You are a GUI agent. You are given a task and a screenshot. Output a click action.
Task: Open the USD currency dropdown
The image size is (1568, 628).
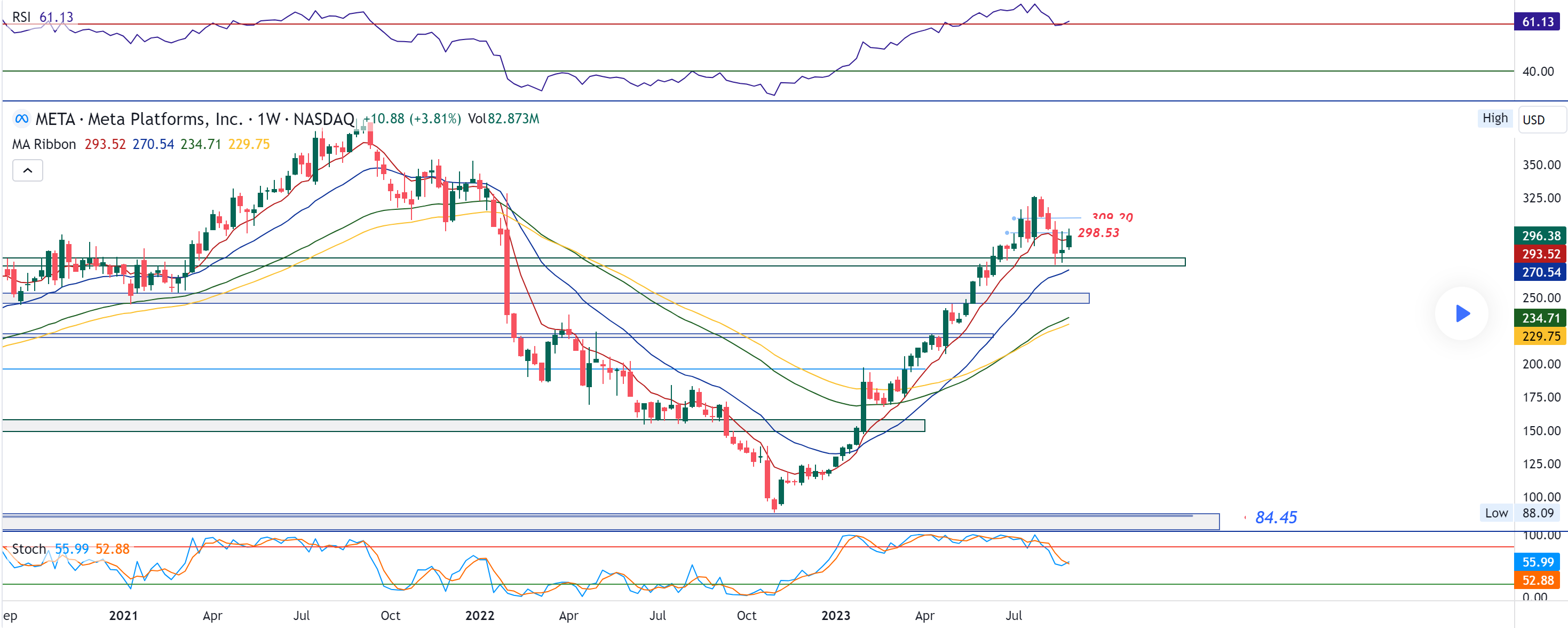[1541, 120]
